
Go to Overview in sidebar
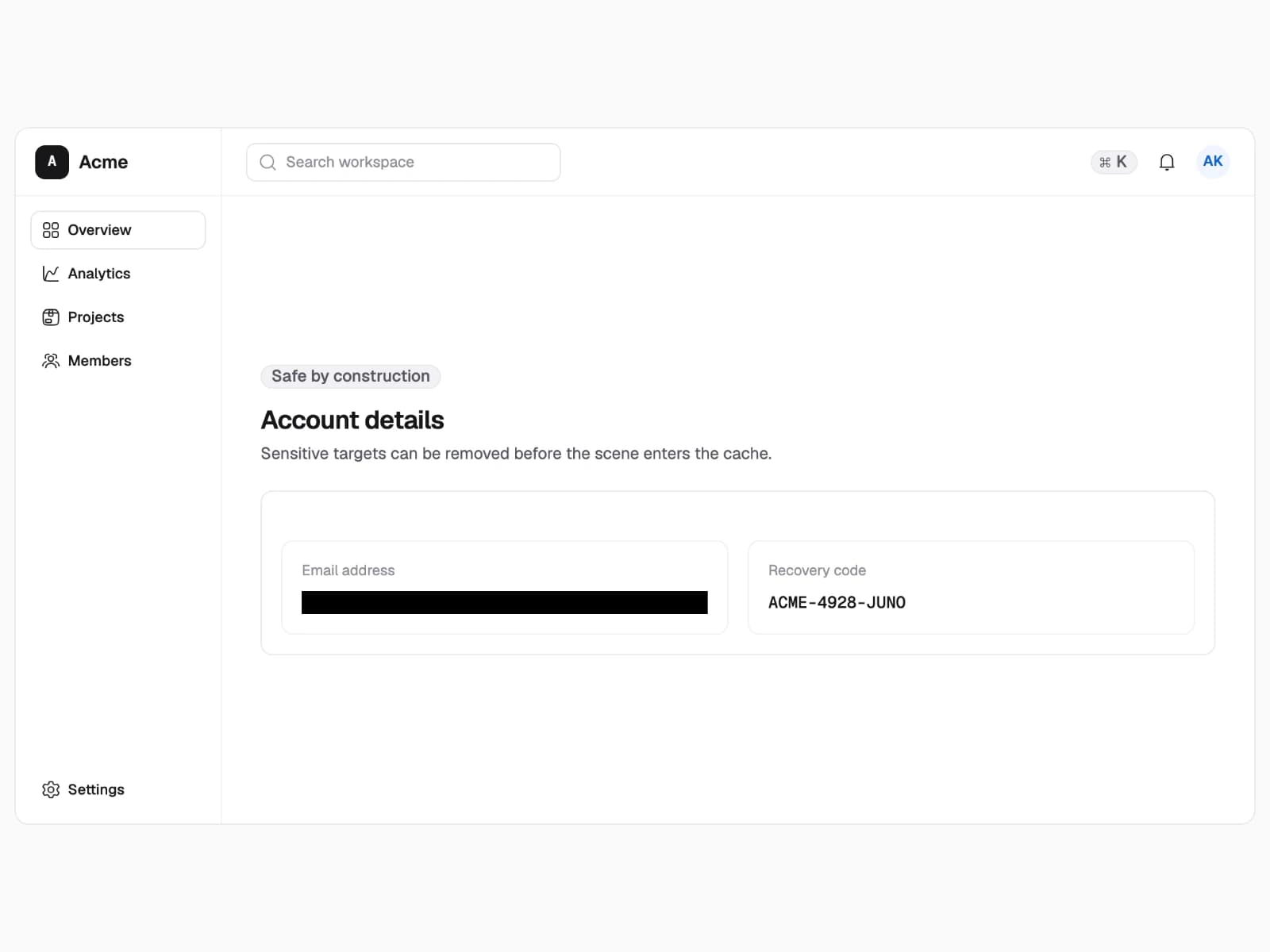[118, 230]
